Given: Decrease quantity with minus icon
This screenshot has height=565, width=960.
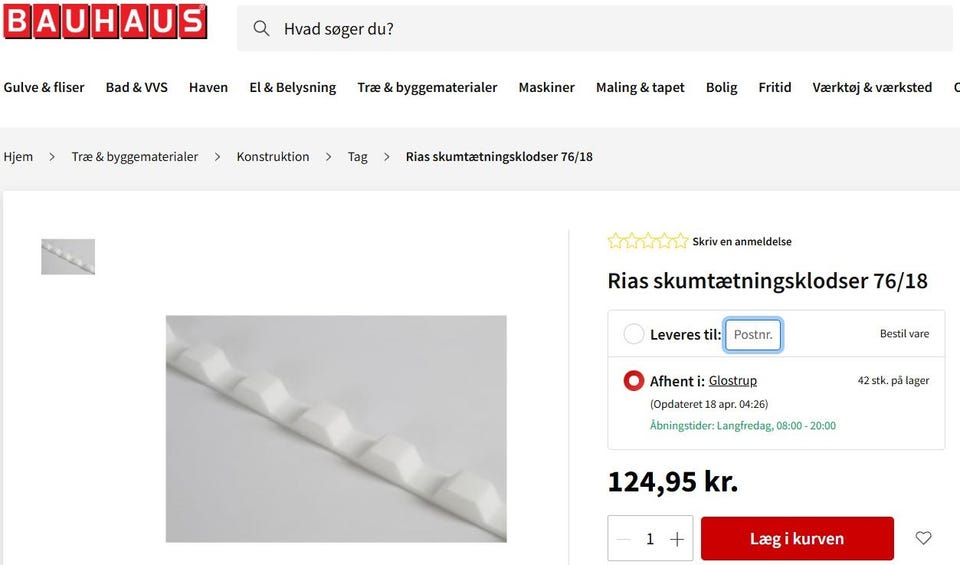Looking at the screenshot, I should coord(623,539).
